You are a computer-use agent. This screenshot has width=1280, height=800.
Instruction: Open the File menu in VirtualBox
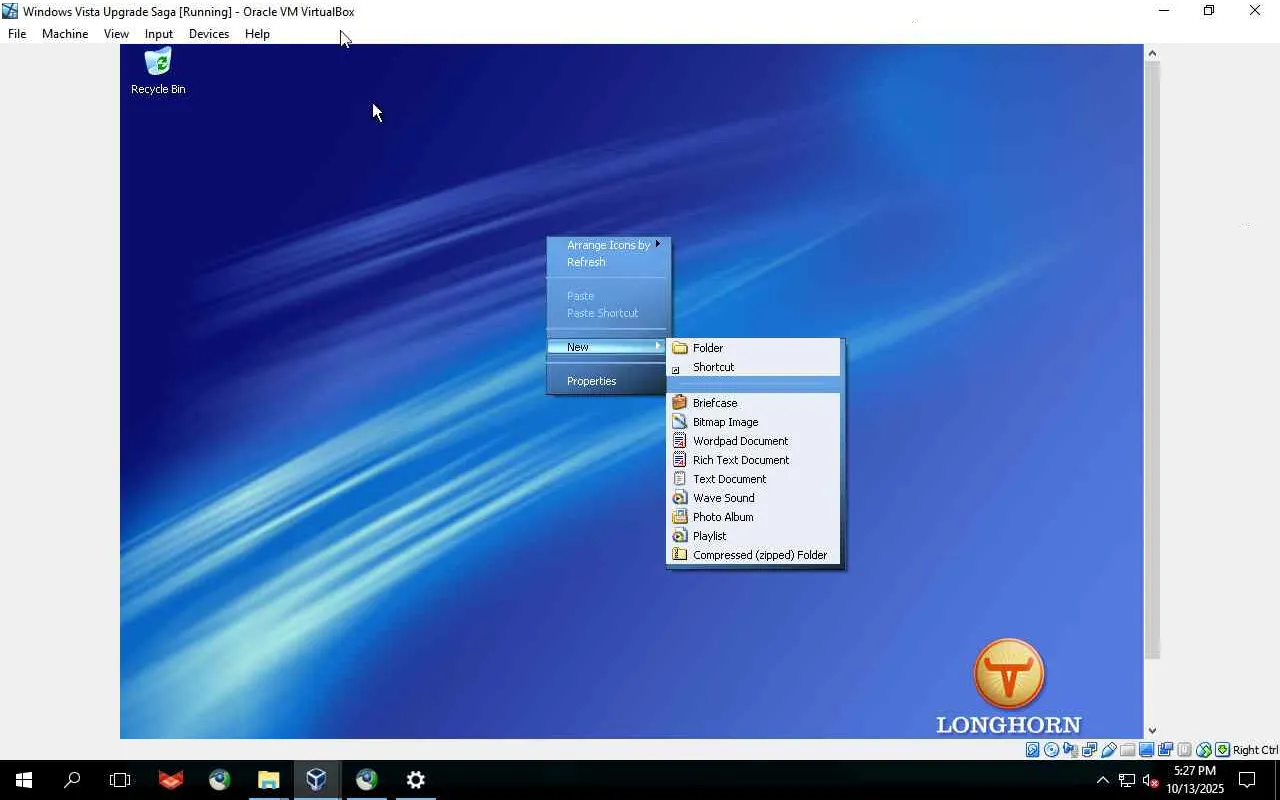(x=17, y=34)
